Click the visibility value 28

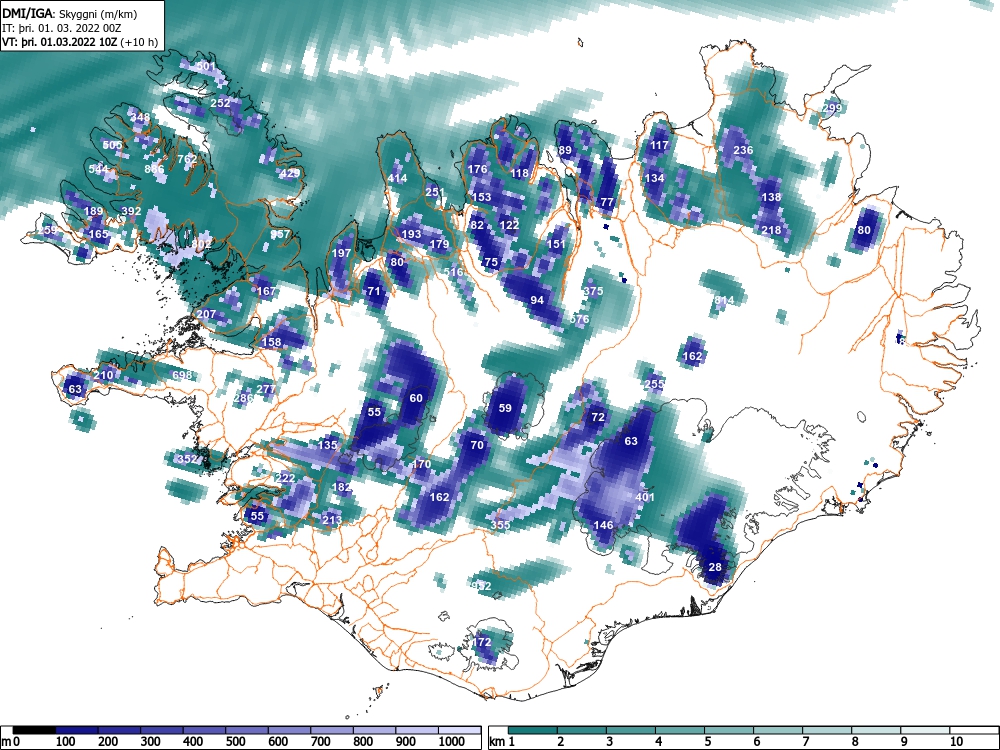715,567
